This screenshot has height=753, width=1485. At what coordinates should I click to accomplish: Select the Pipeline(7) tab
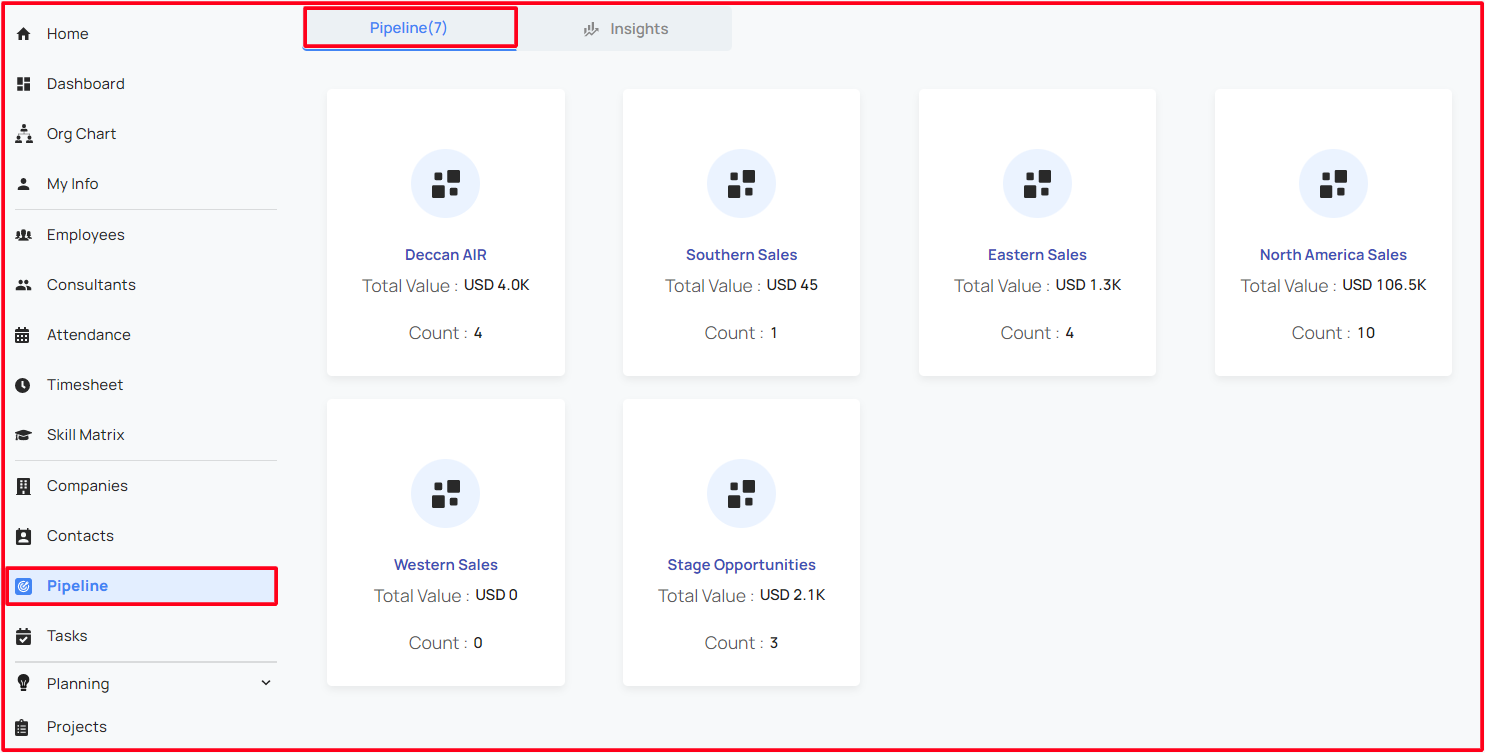(x=409, y=28)
